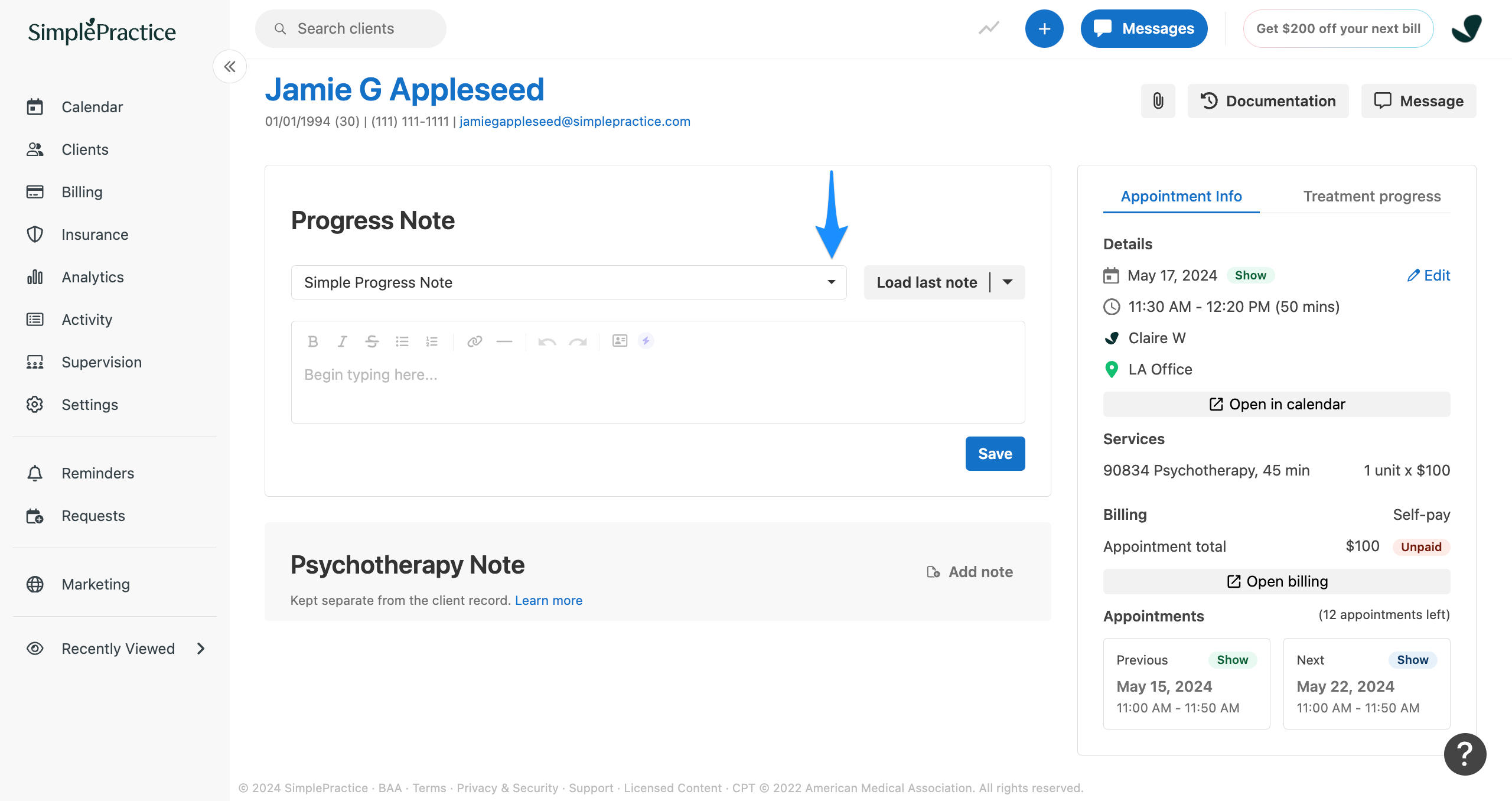Open the BAA footer link
The height and width of the screenshot is (801, 1512).
390,788
